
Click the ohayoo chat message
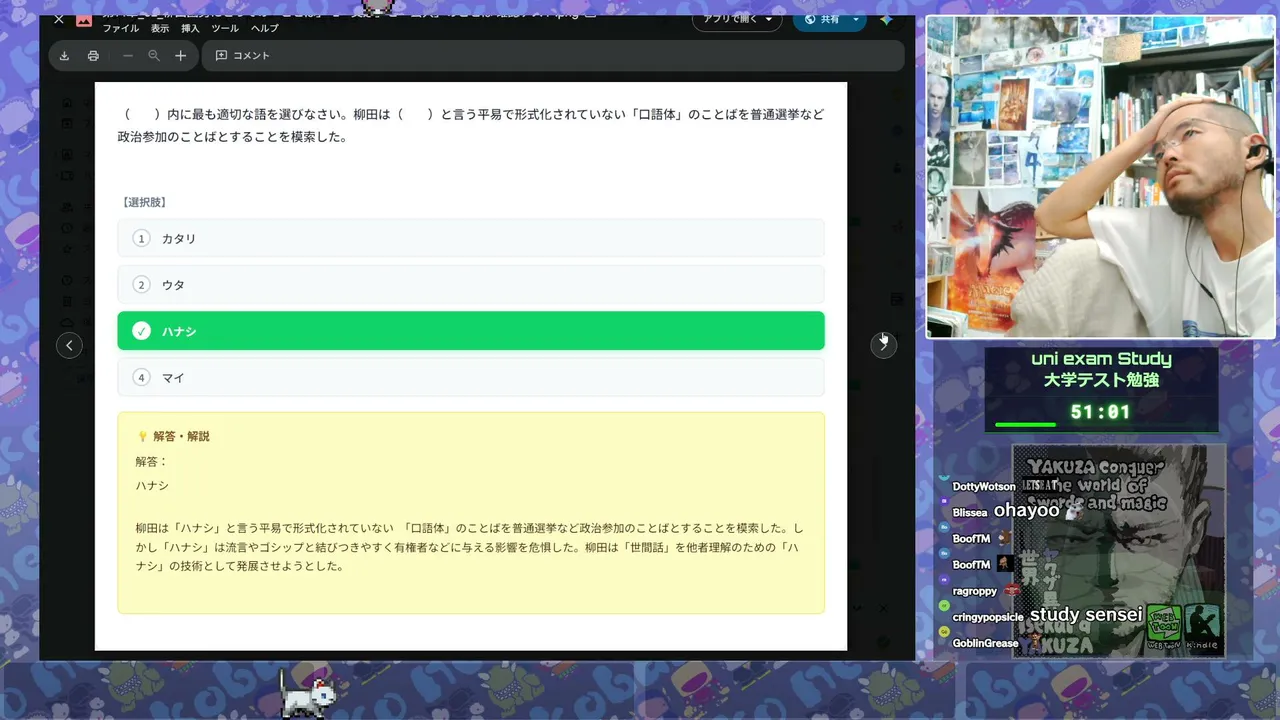pos(1027,510)
